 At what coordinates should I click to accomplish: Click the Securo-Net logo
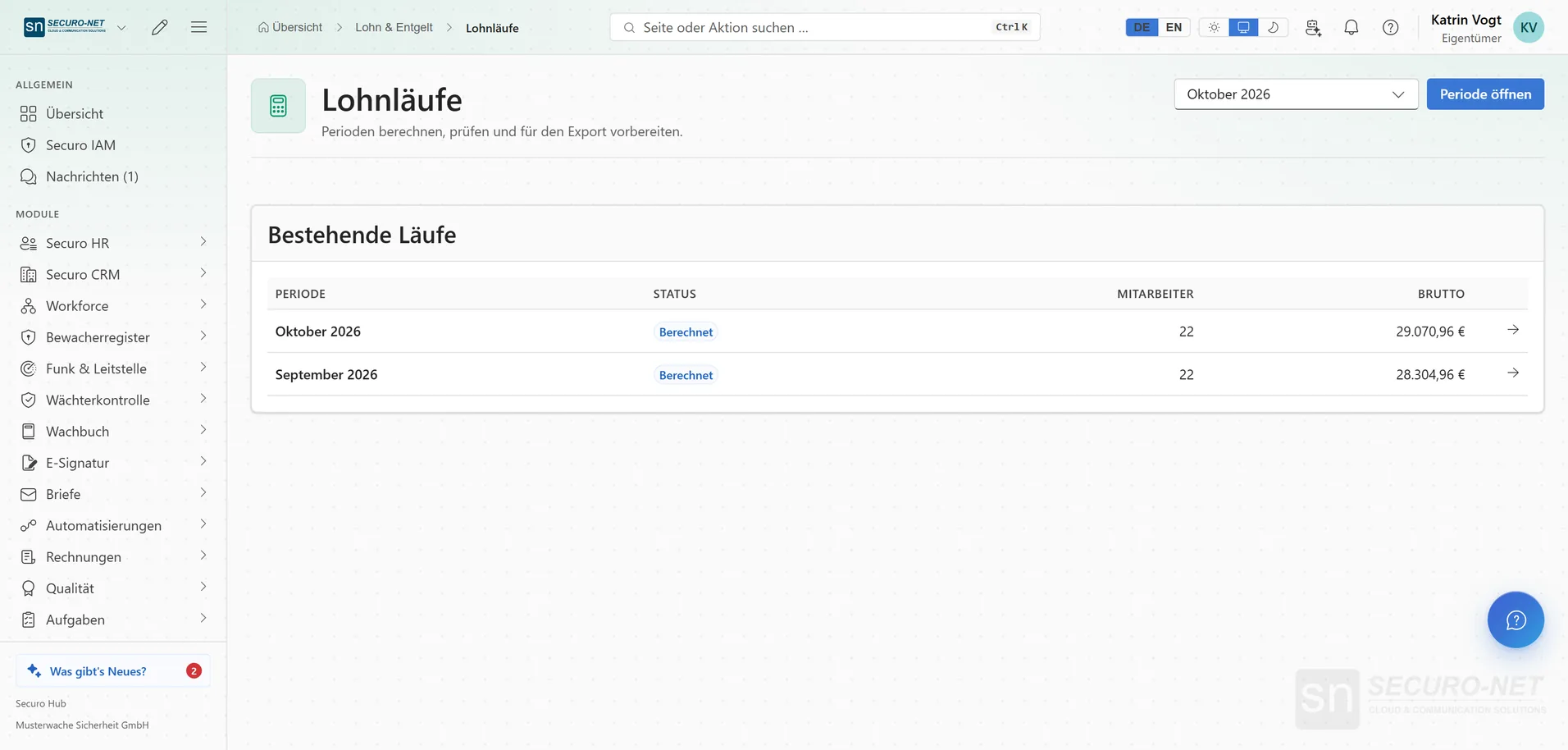(x=65, y=26)
